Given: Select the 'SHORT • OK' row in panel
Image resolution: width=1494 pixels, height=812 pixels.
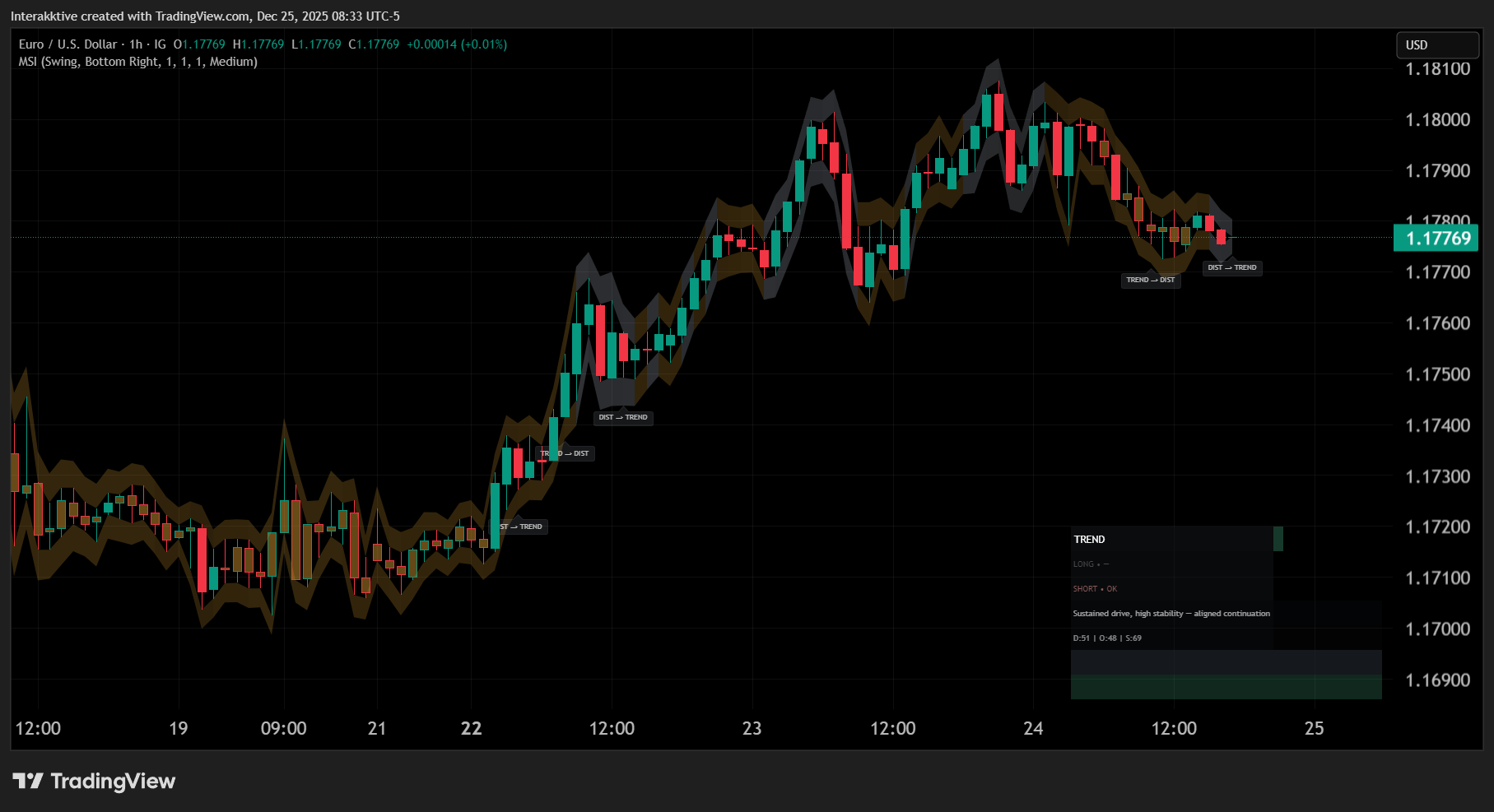Looking at the screenshot, I should [1095, 589].
